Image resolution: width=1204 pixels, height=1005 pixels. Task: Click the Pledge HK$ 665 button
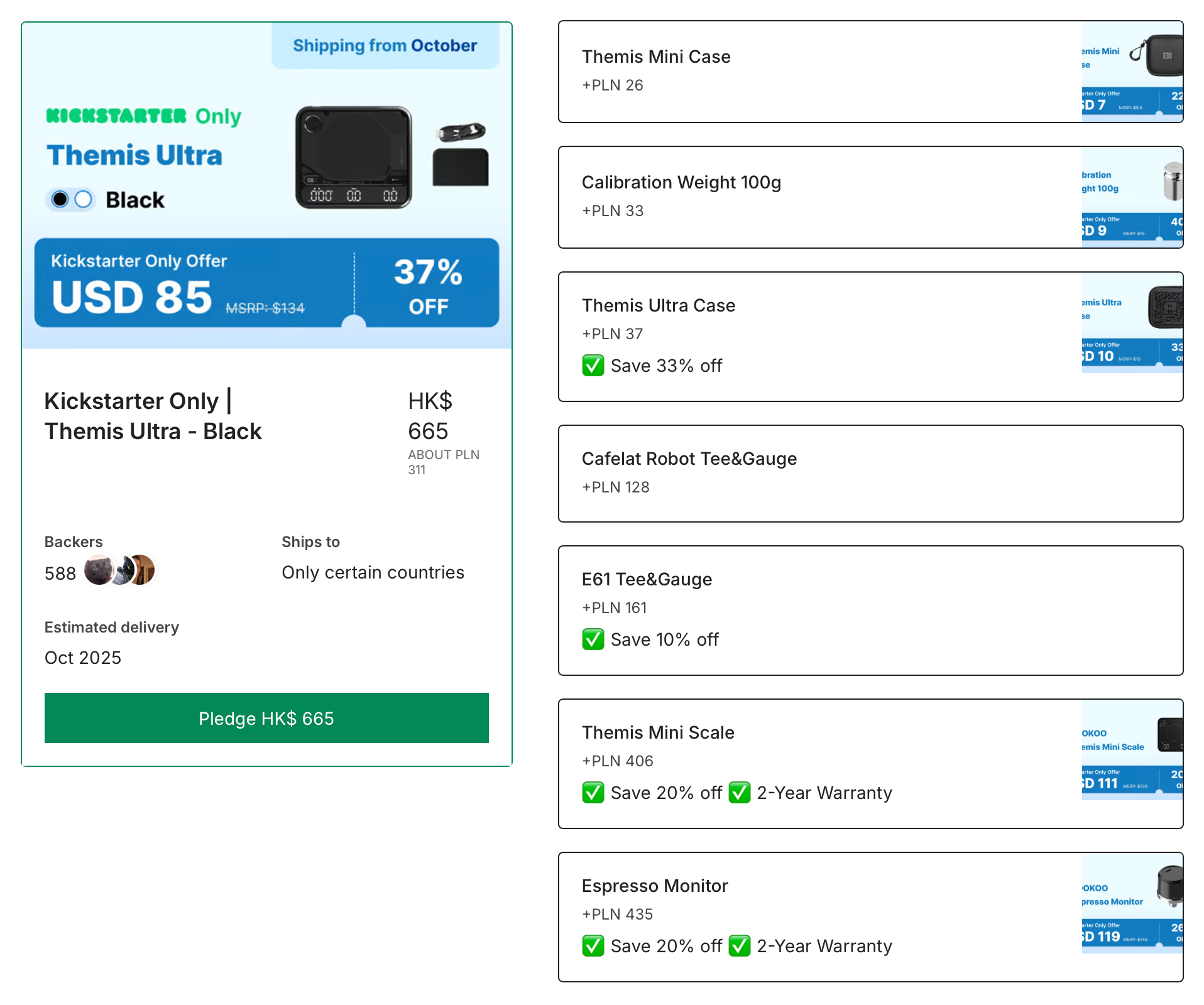pyautogui.click(x=266, y=718)
